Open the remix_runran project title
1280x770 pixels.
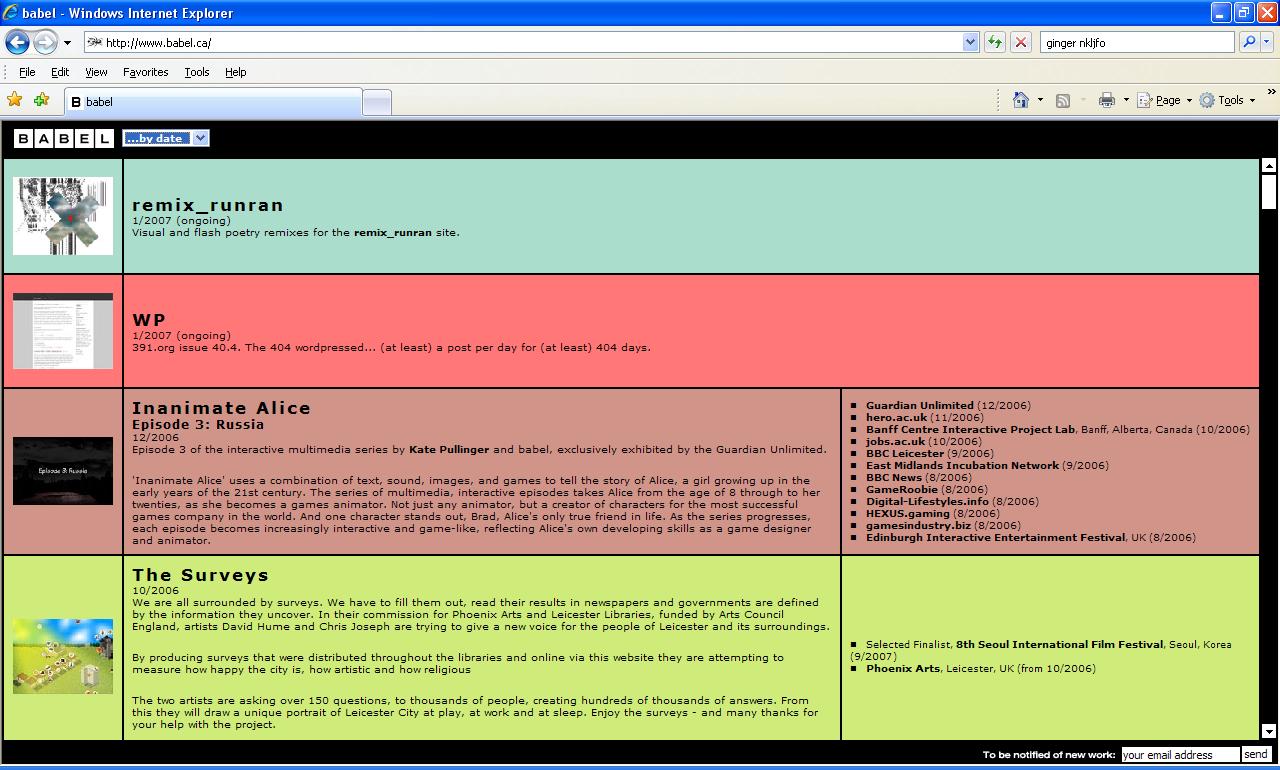208,205
